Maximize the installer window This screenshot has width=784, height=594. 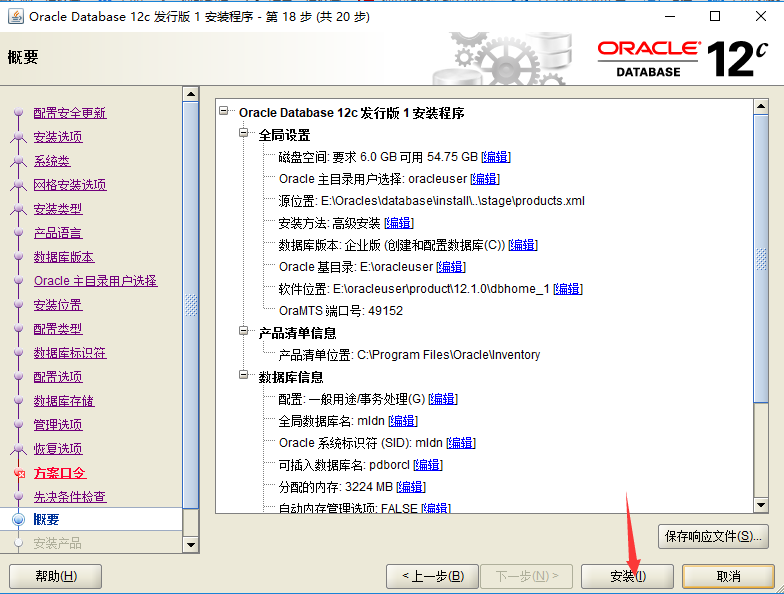coord(715,16)
